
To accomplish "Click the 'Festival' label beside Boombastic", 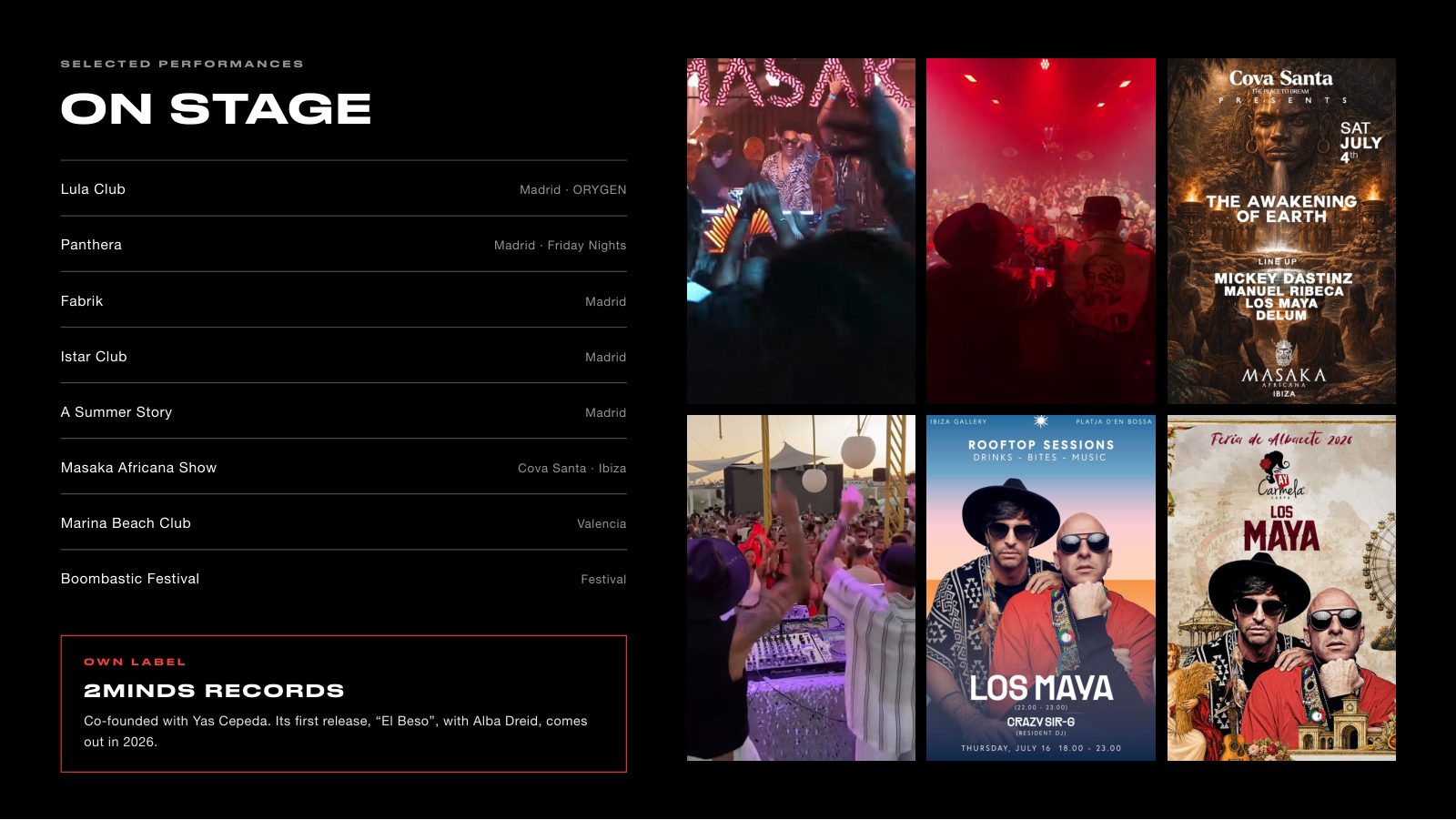I will click(x=603, y=580).
